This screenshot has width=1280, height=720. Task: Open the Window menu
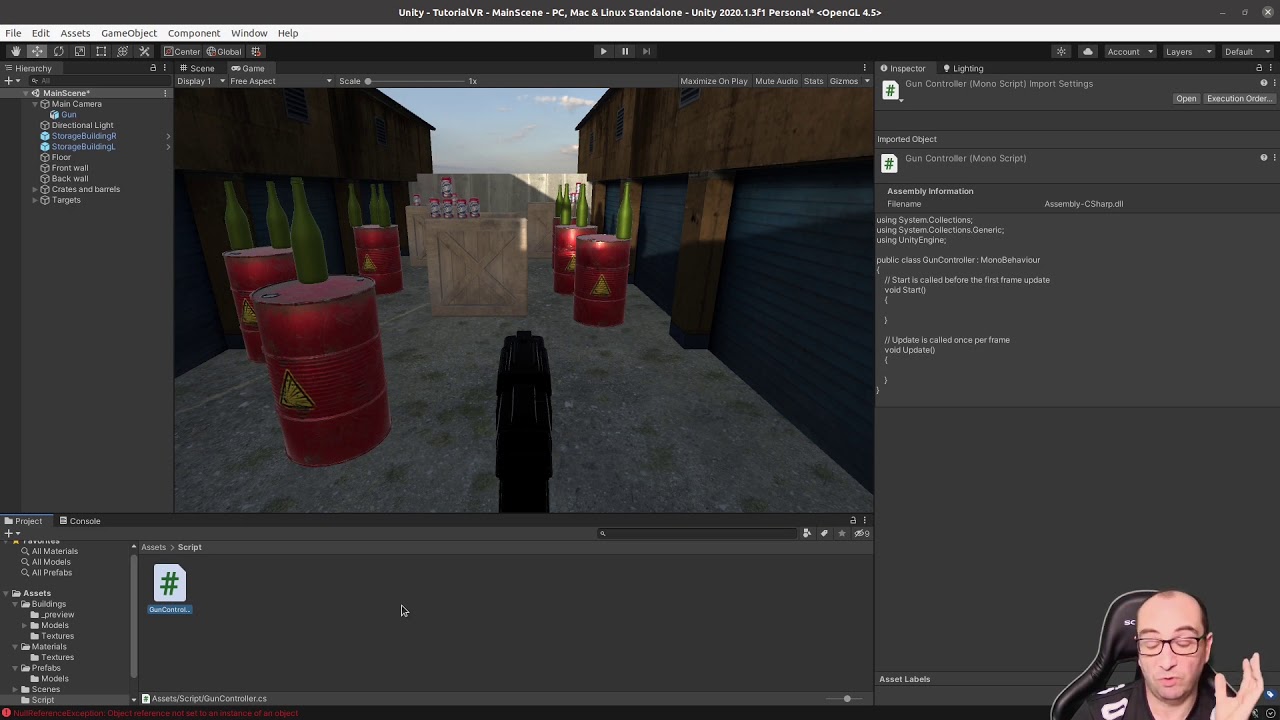[249, 33]
